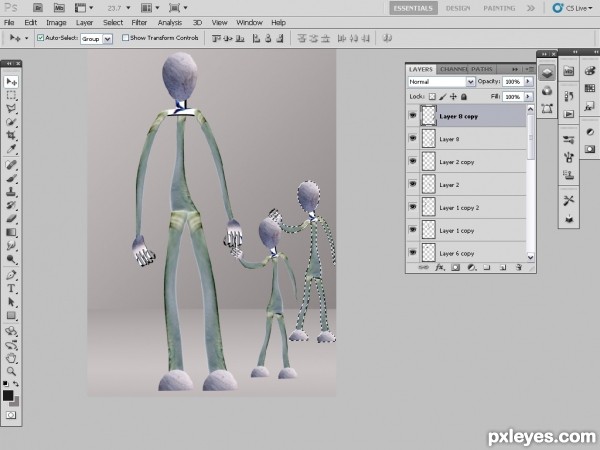This screenshot has width=600, height=450.
Task: Open the File menu
Action: tap(9, 23)
